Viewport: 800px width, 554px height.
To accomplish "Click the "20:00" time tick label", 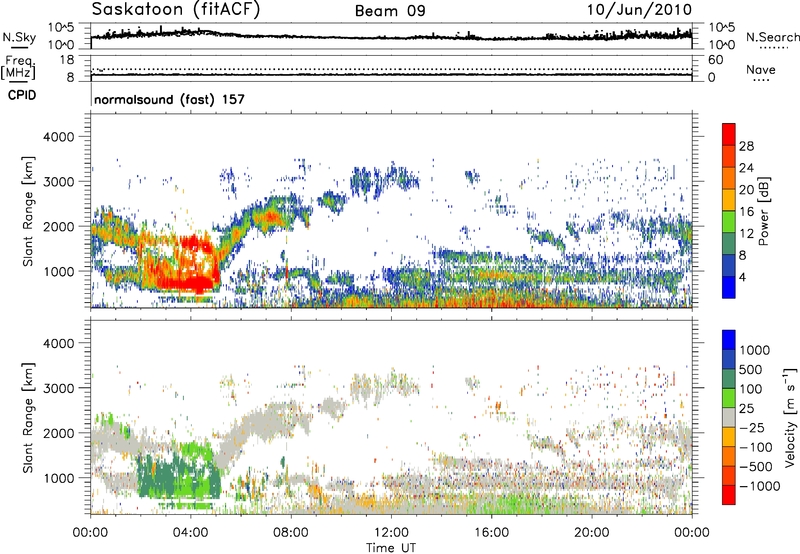I will [592, 533].
